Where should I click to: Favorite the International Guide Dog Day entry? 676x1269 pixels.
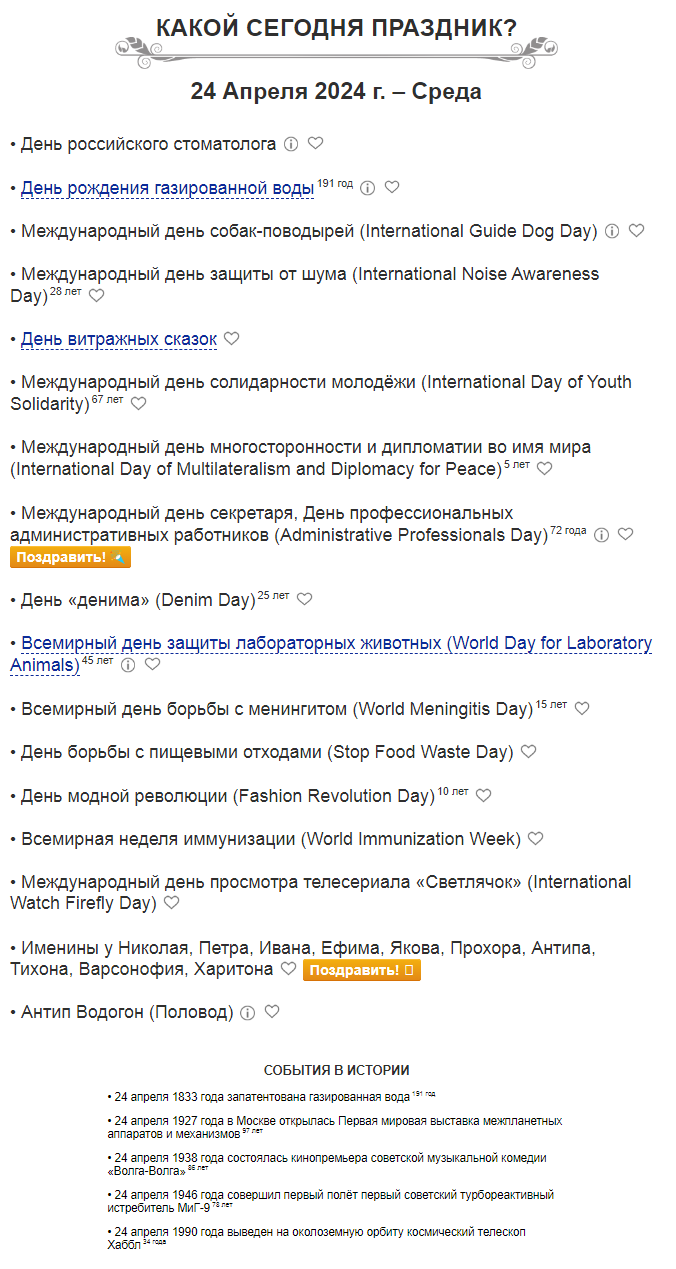(x=636, y=230)
